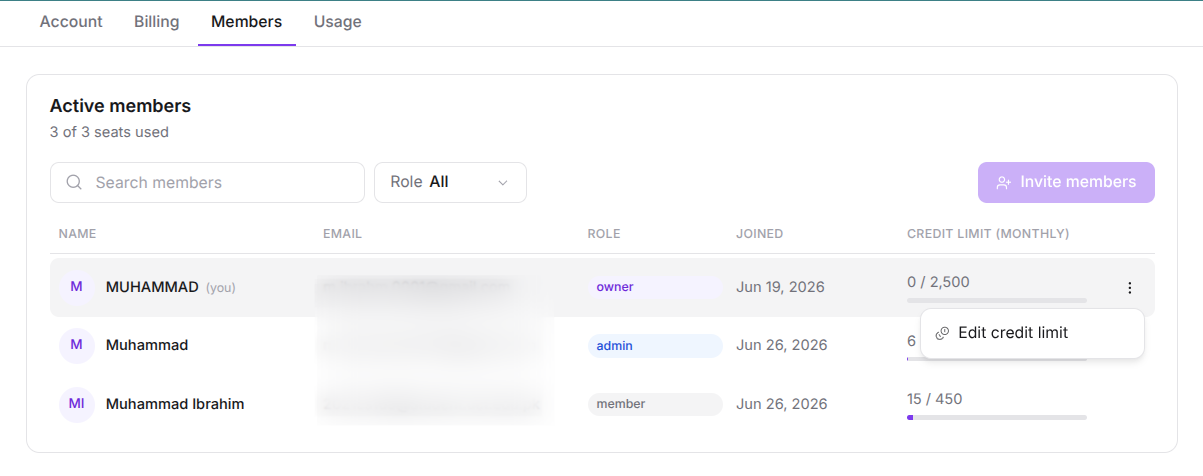Click the owner role badge

coord(654,287)
